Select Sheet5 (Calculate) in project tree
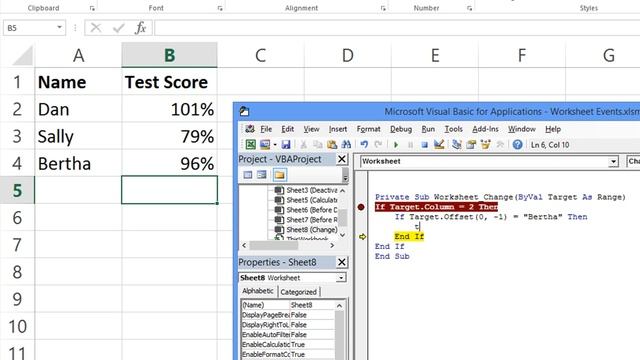This screenshot has width=640, height=360. (x=306, y=200)
